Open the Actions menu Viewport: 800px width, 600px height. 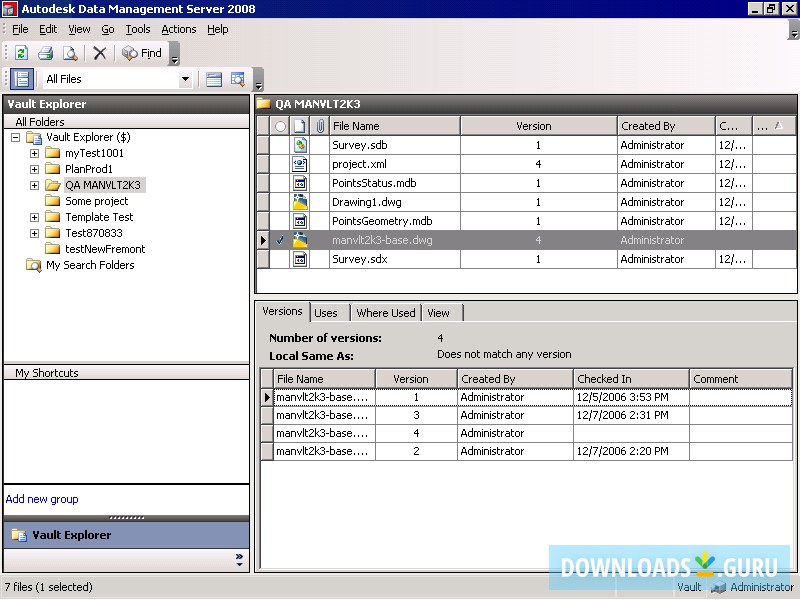point(179,29)
